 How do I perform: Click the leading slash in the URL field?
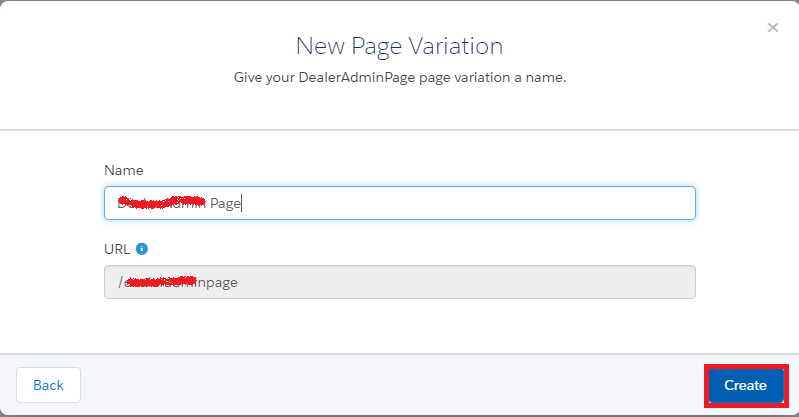coord(121,282)
